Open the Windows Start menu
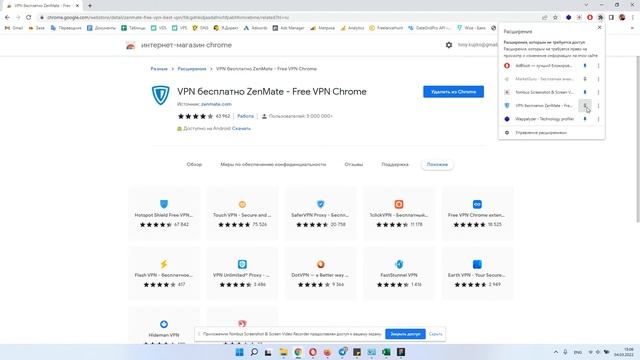 pos(240,352)
